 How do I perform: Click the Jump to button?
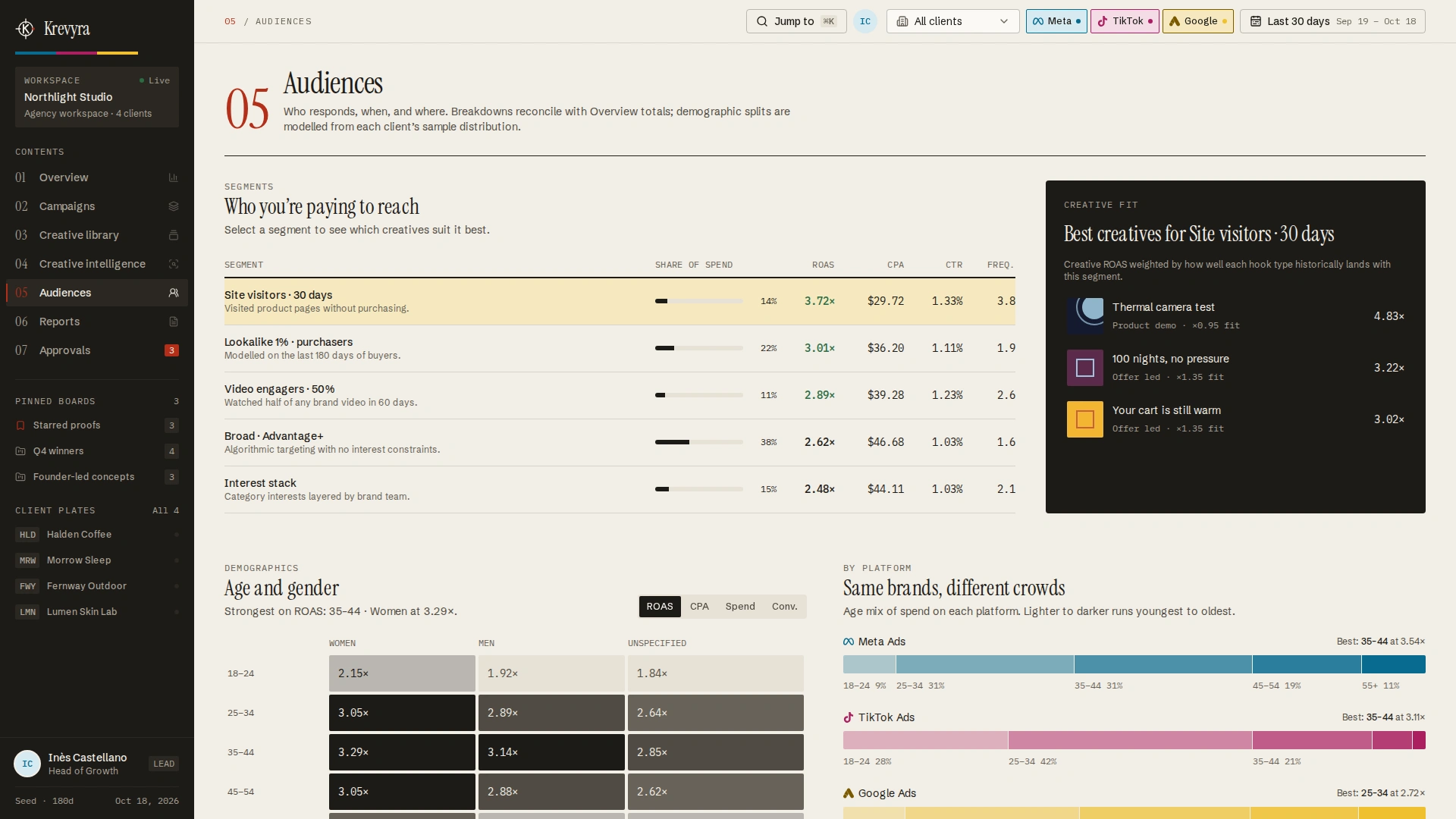point(796,21)
